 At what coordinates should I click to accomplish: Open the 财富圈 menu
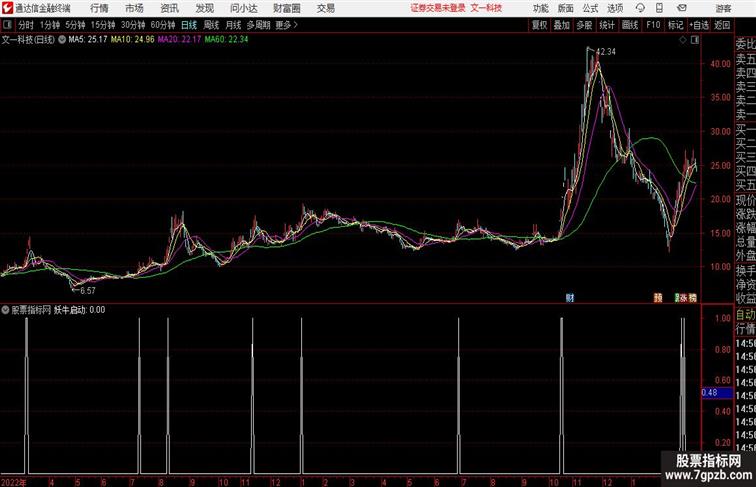[x=287, y=8]
